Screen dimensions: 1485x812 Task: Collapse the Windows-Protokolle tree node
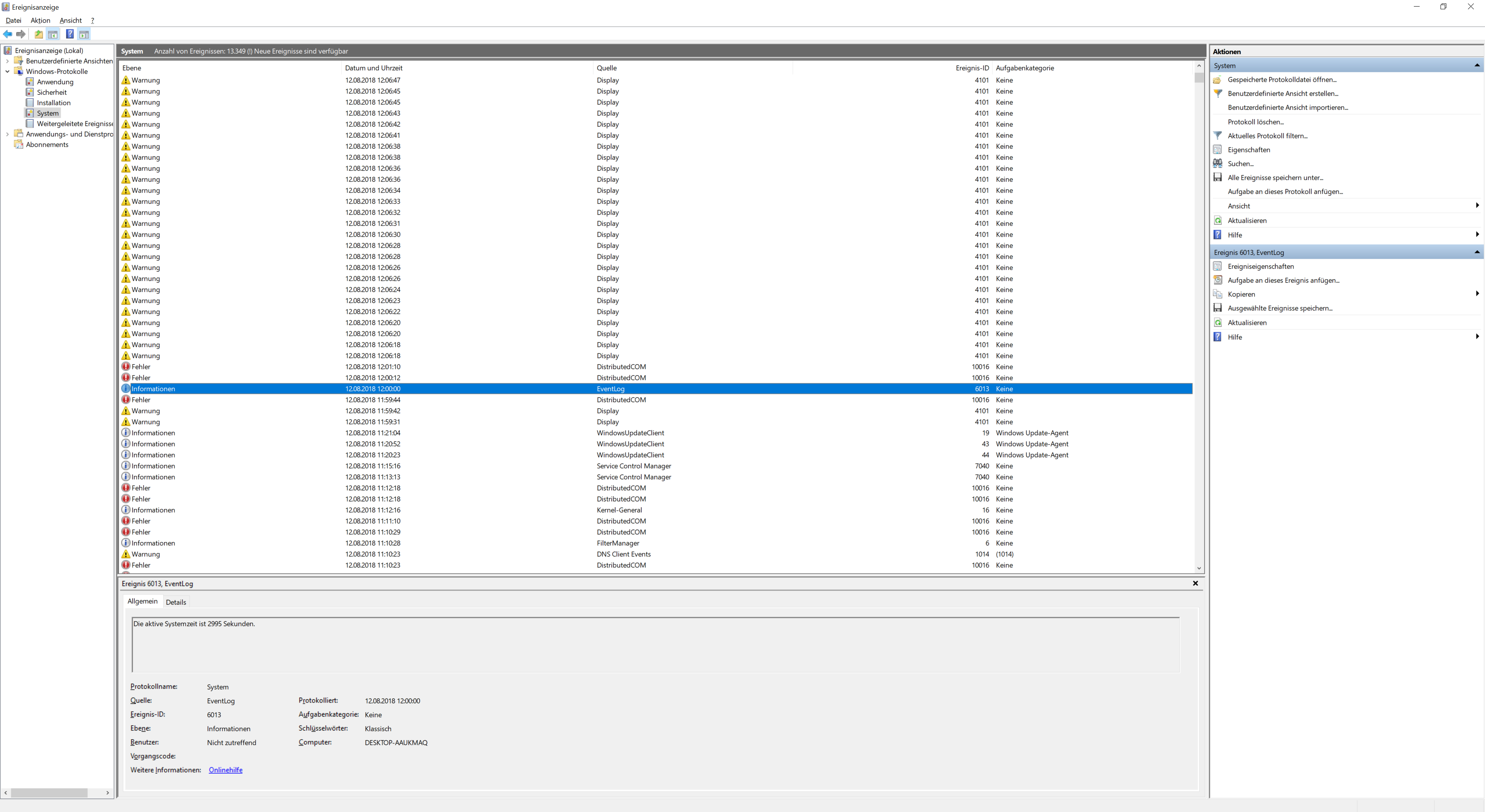click(7, 72)
